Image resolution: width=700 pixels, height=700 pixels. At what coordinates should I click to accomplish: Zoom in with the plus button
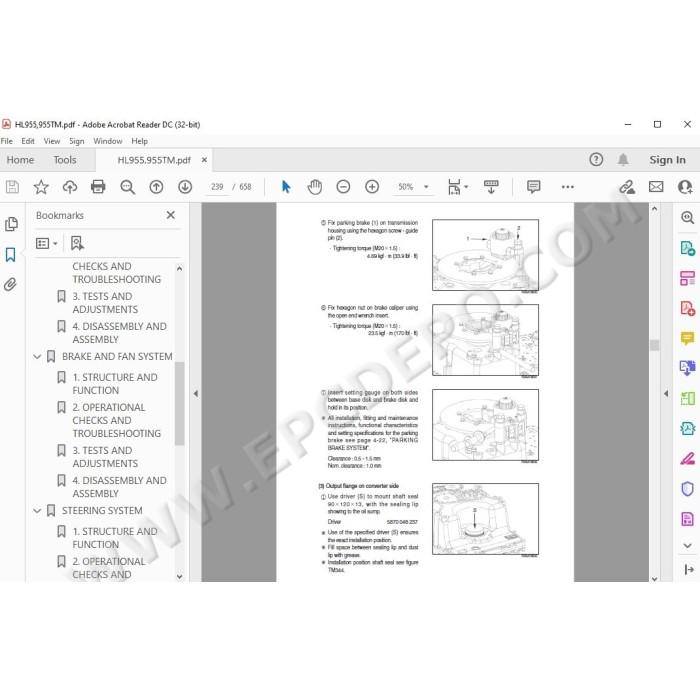coord(372,187)
